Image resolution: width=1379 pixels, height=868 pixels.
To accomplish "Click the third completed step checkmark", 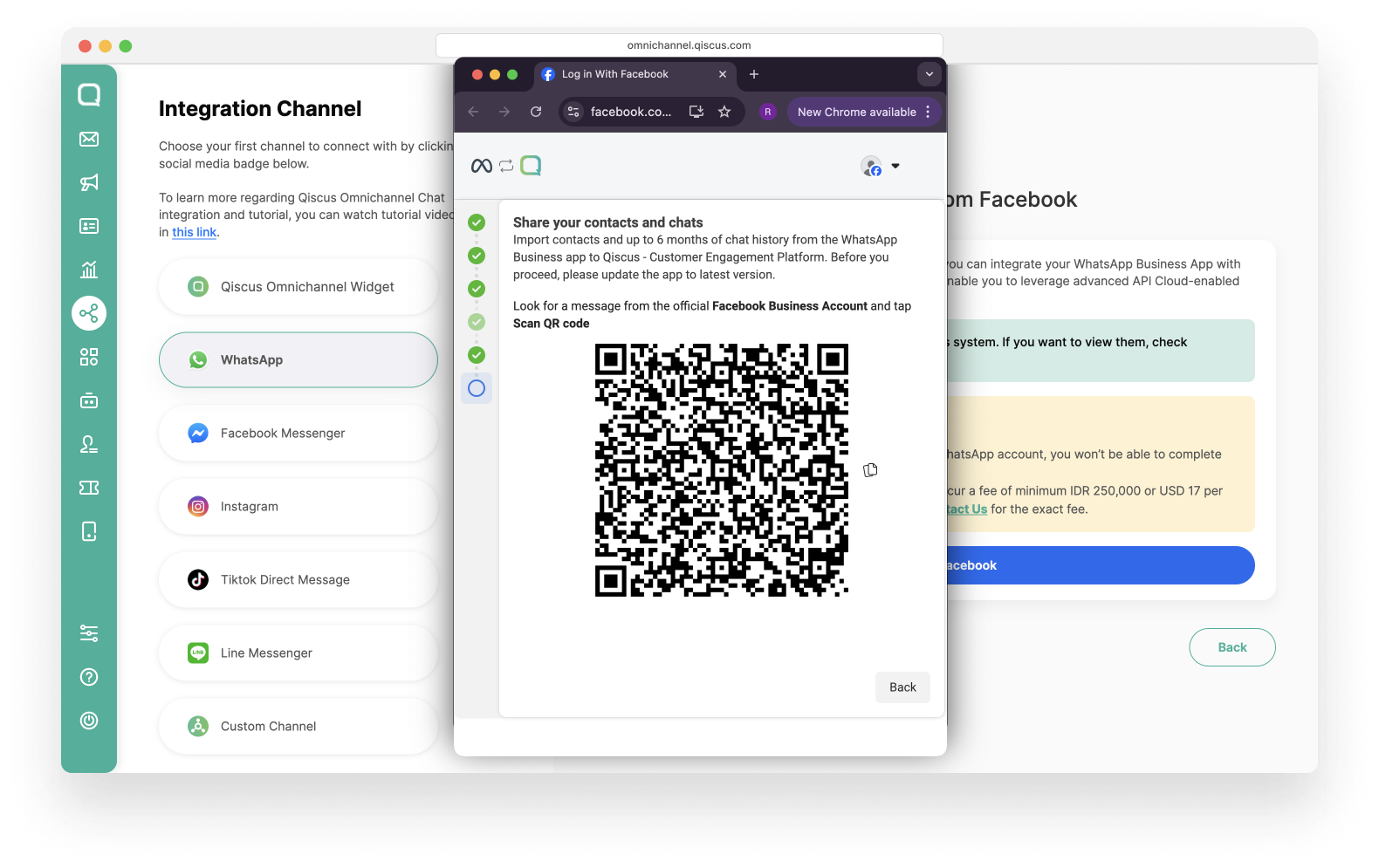I will 477,289.
